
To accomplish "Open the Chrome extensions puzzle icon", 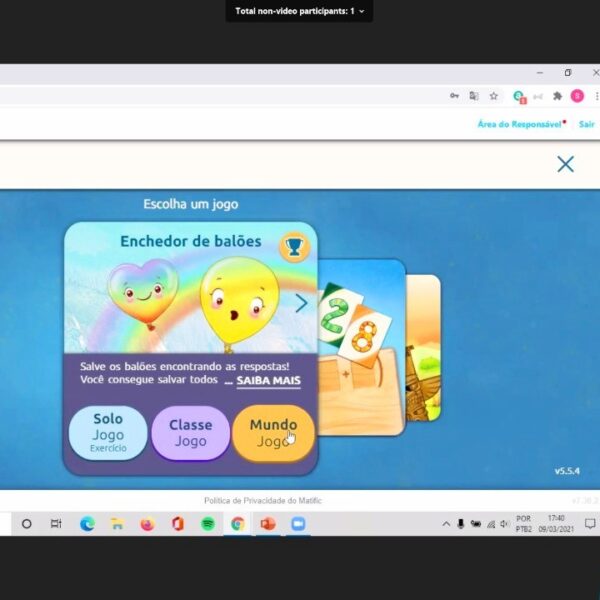I will click(x=558, y=96).
